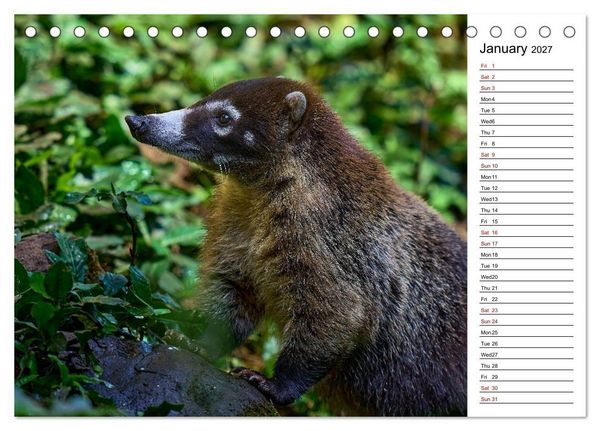Select the Mon 25 date row
The width and height of the screenshot is (600, 431).
527,332
